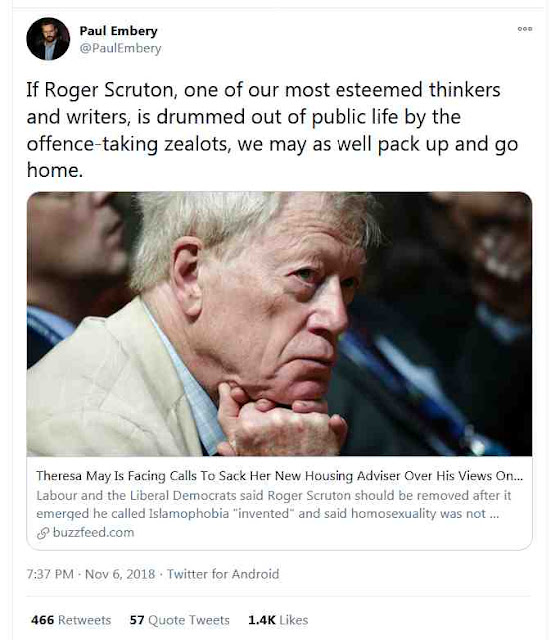This screenshot has height=640, width=551.
Task: Click the 'Labour and the Liberal Democrats' card description
Action: (273, 504)
